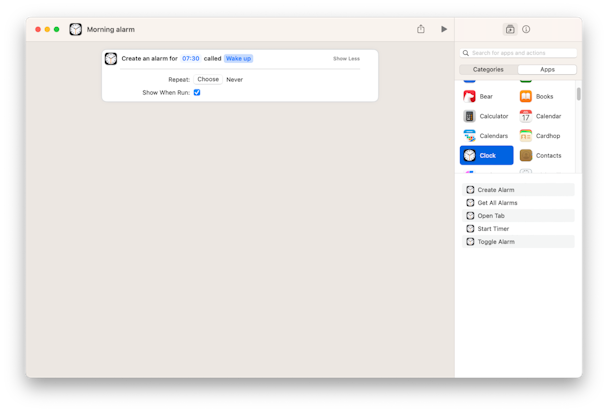This screenshot has height=412, width=608.
Task: Switch to the Apps tab
Action: pyautogui.click(x=547, y=70)
